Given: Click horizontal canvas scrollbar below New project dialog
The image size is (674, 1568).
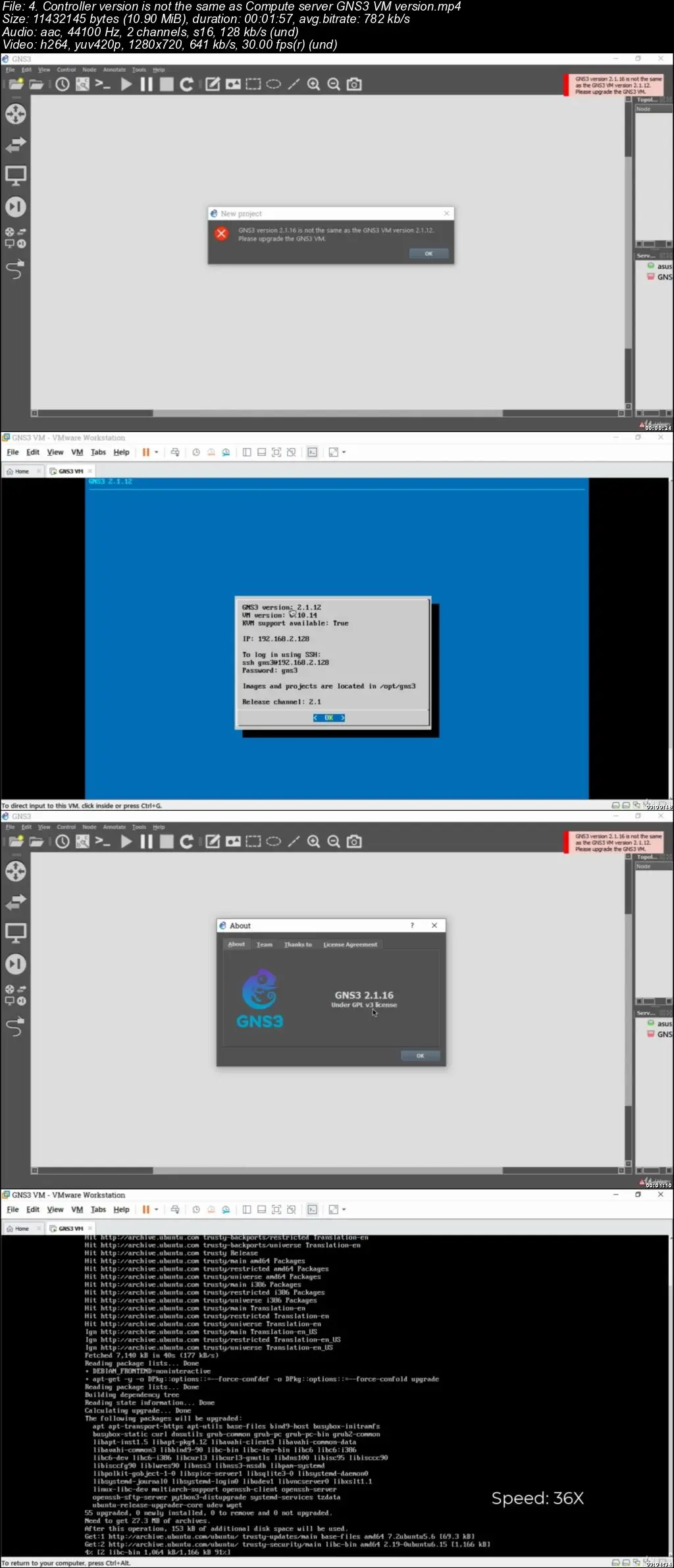Looking at the screenshot, I should click(328, 414).
